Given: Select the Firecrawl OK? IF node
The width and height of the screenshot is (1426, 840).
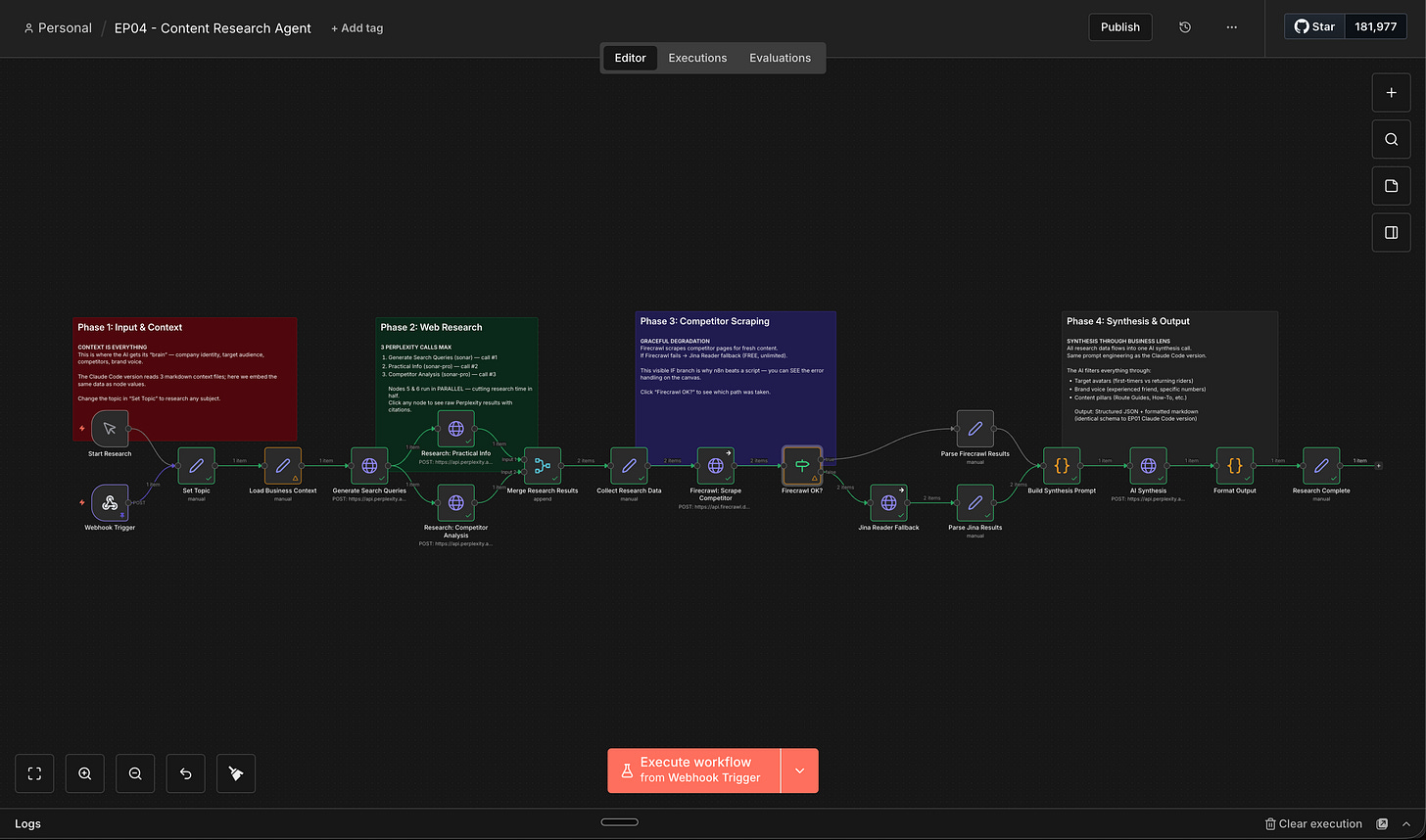Looking at the screenshot, I should 802,466.
